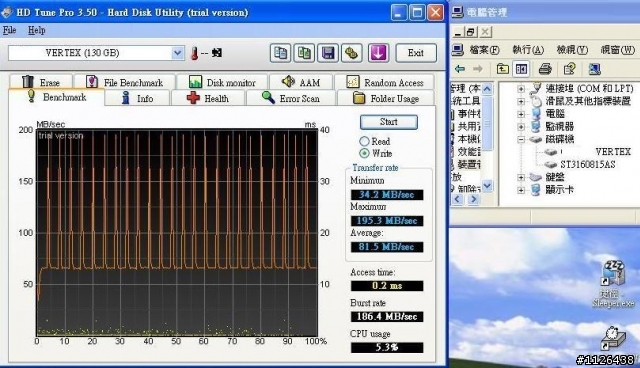The height and width of the screenshot is (368, 640).
Task: Click the left pane scroll-up arrow
Action: point(487,89)
